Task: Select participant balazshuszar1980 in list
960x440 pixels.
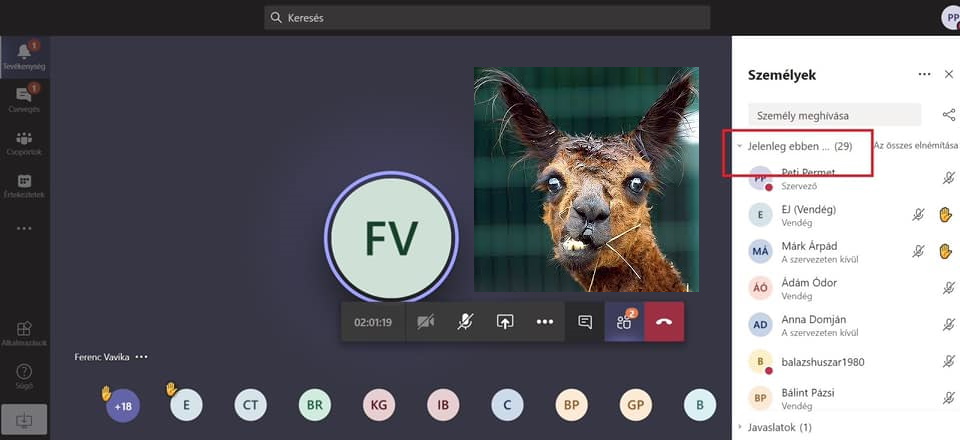Action: point(848,362)
